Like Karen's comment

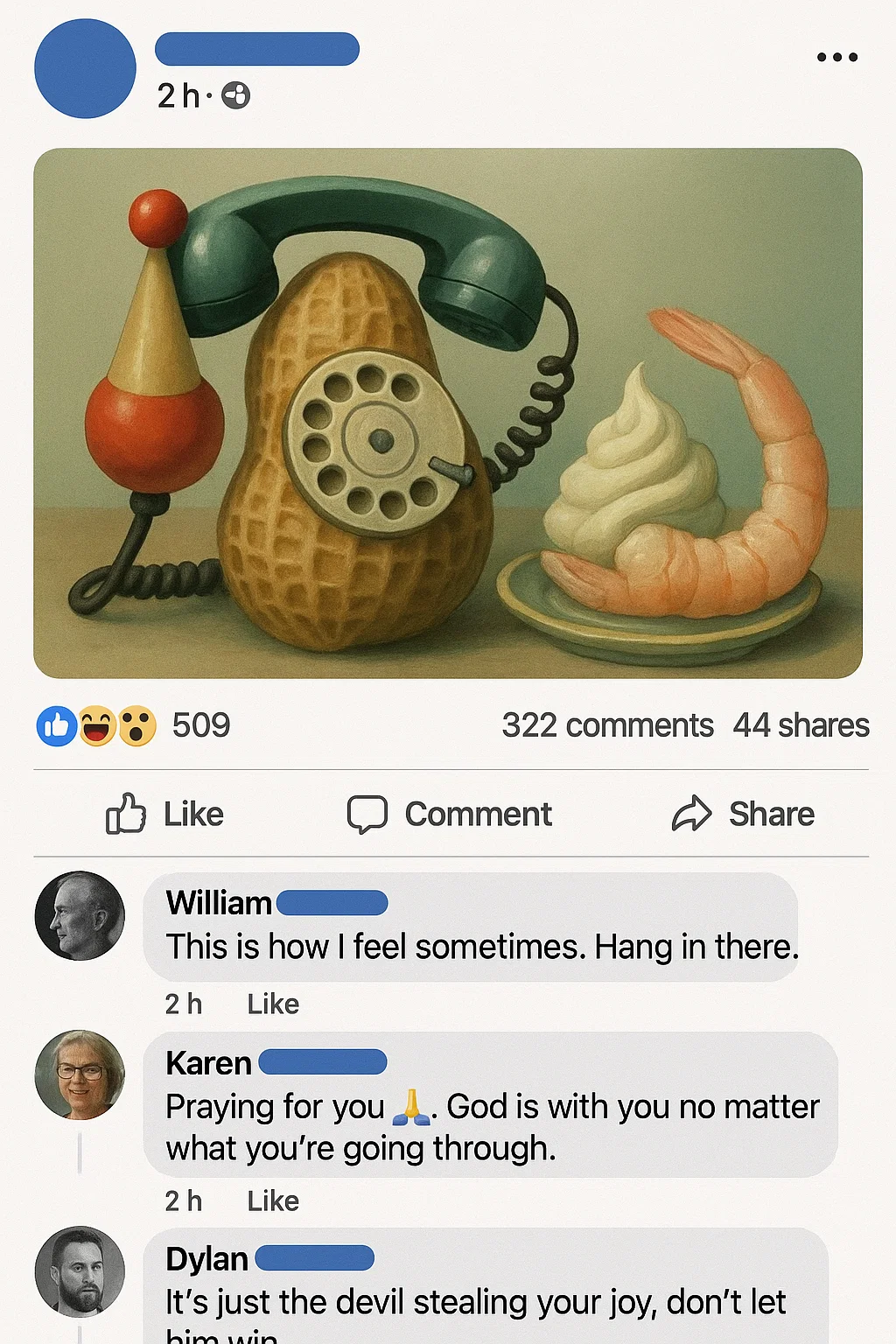click(273, 1200)
